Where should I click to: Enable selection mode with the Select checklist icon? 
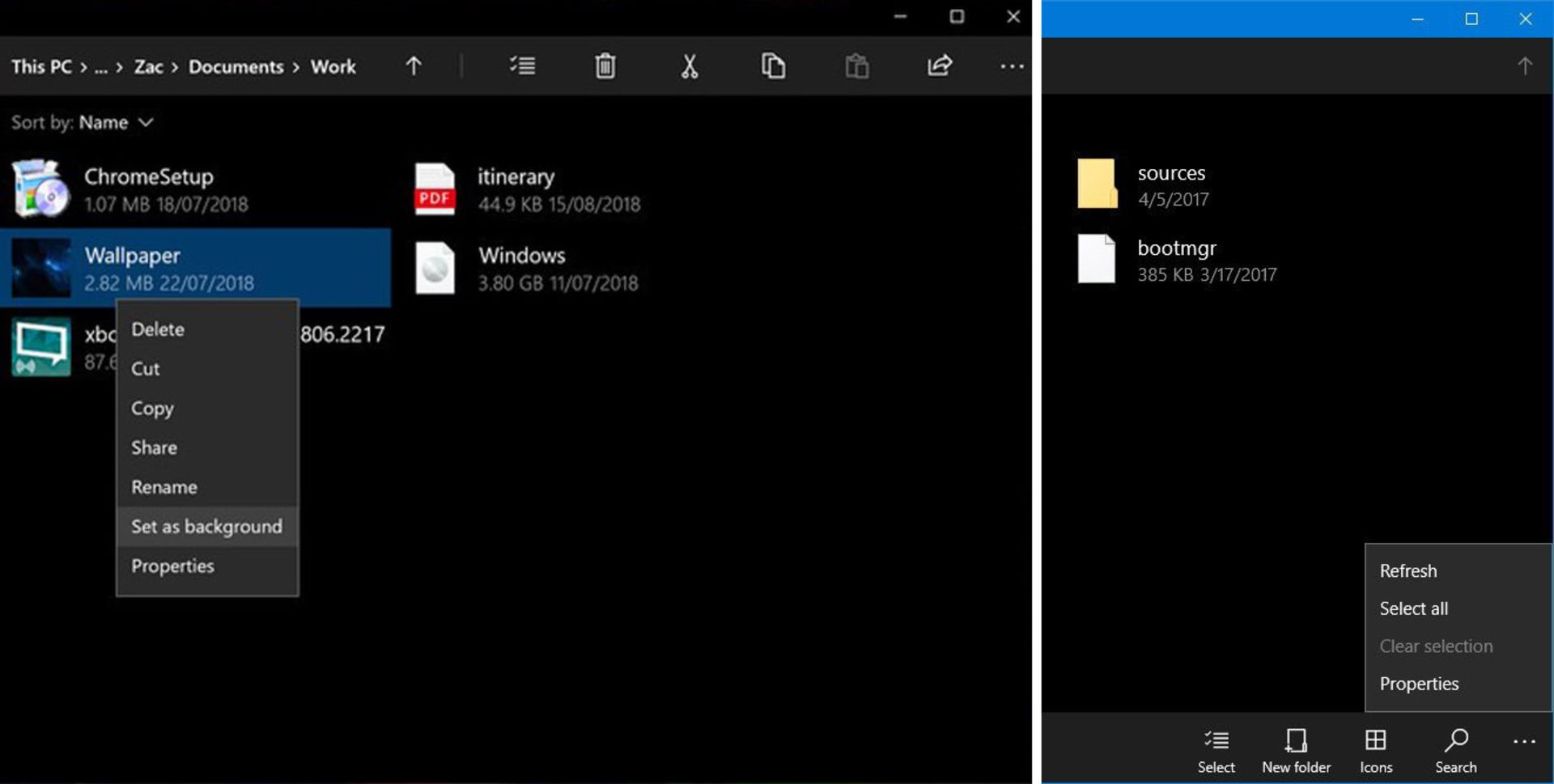click(523, 66)
